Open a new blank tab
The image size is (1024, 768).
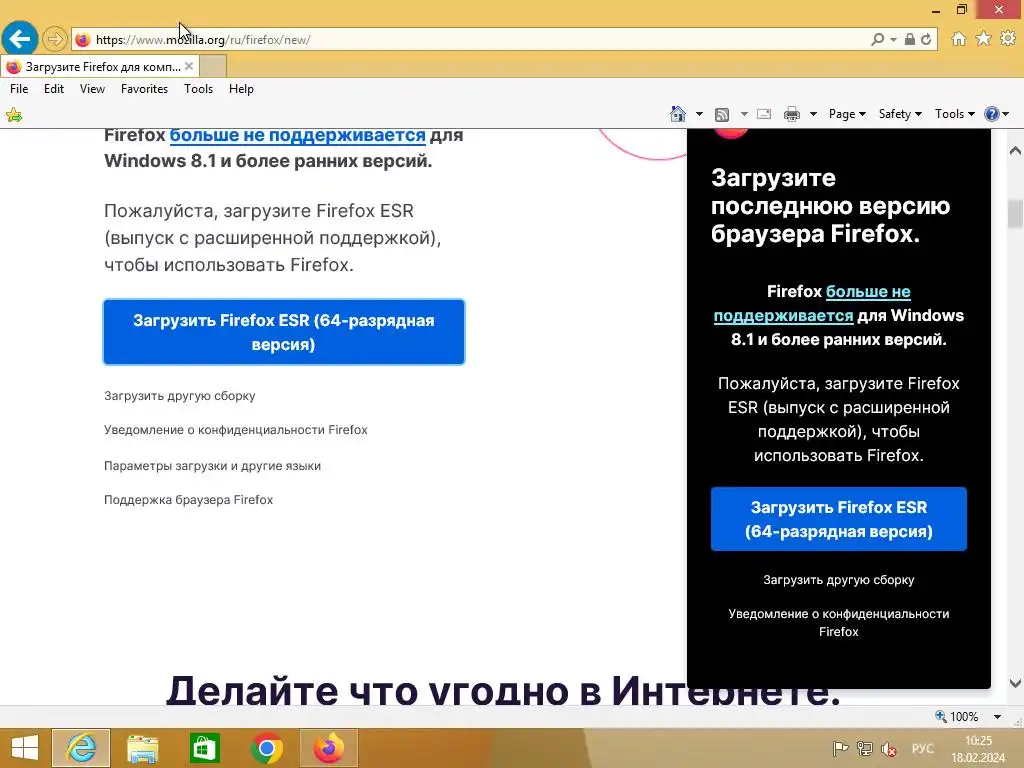(x=213, y=67)
